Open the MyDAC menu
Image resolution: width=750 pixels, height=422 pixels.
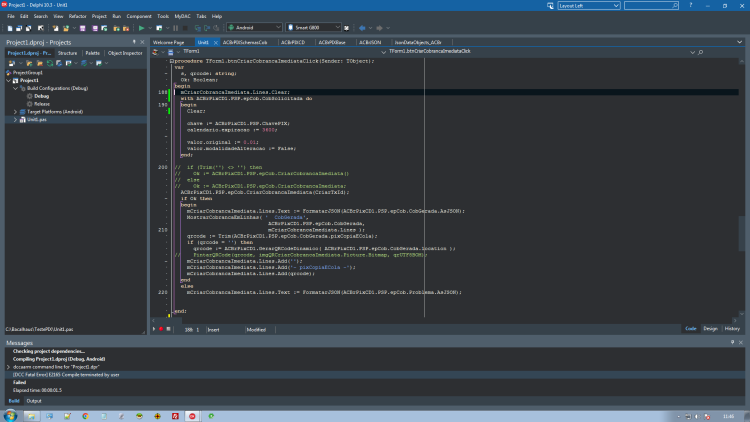(x=182, y=16)
